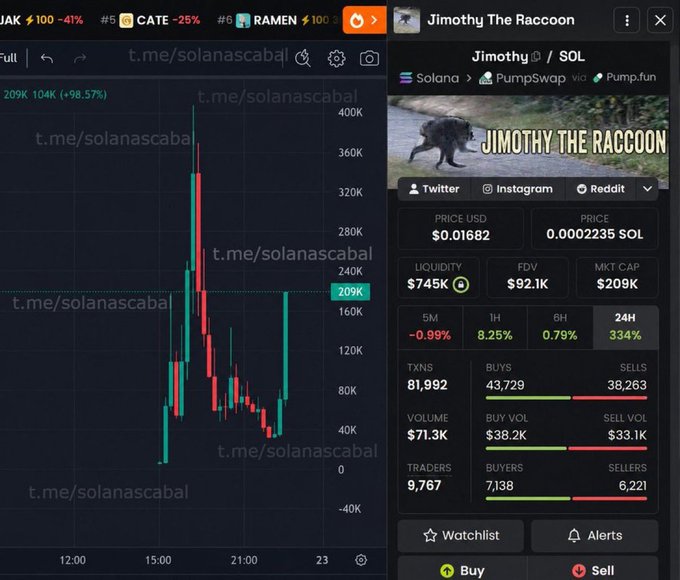Click the VOLUME $71.3K value
Screen dimensions: 680x580
tap(427, 435)
